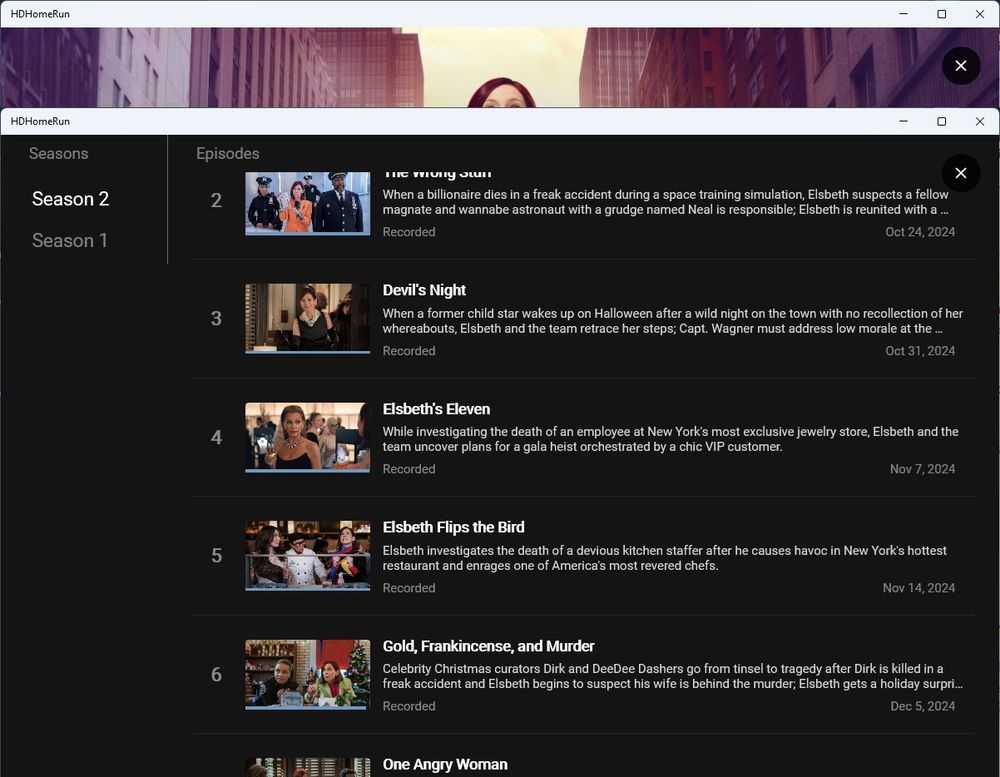The height and width of the screenshot is (777, 1000).
Task: Click the Dec 5, 2024 air date
Action: click(922, 706)
